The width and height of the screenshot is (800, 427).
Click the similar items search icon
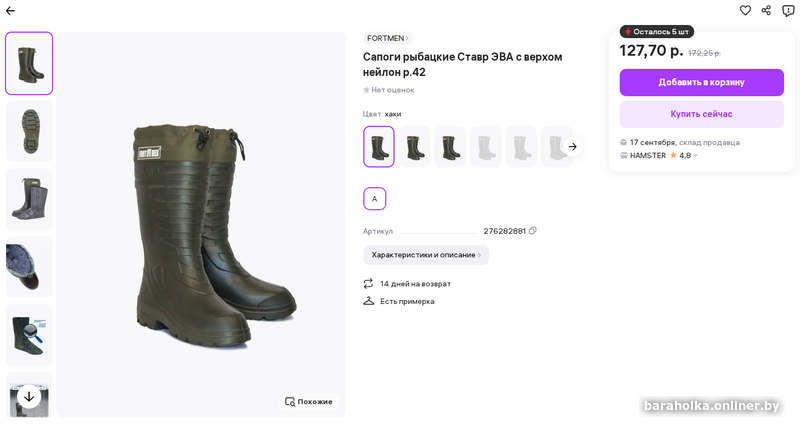(x=290, y=401)
